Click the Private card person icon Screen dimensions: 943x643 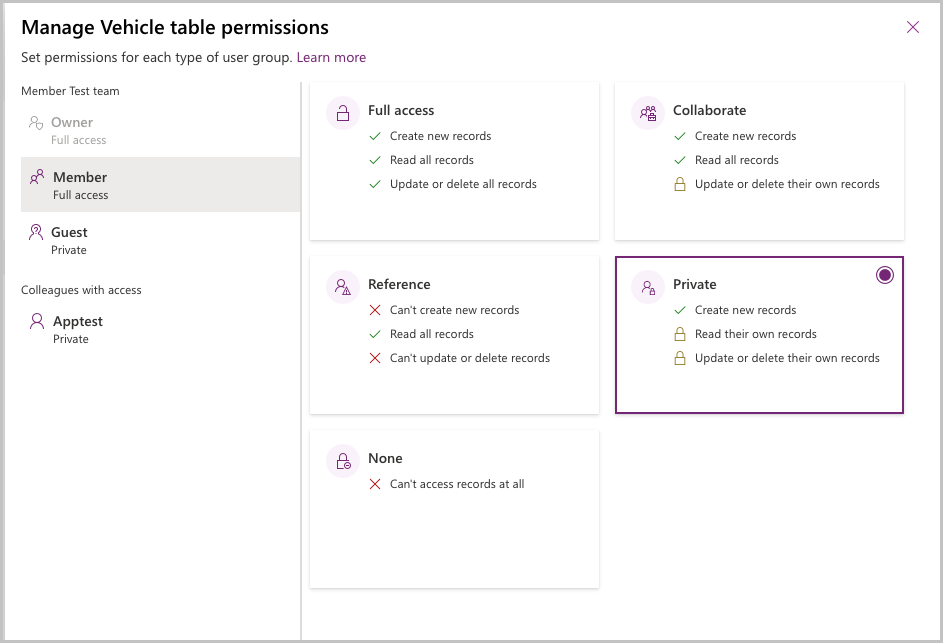(647, 286)
